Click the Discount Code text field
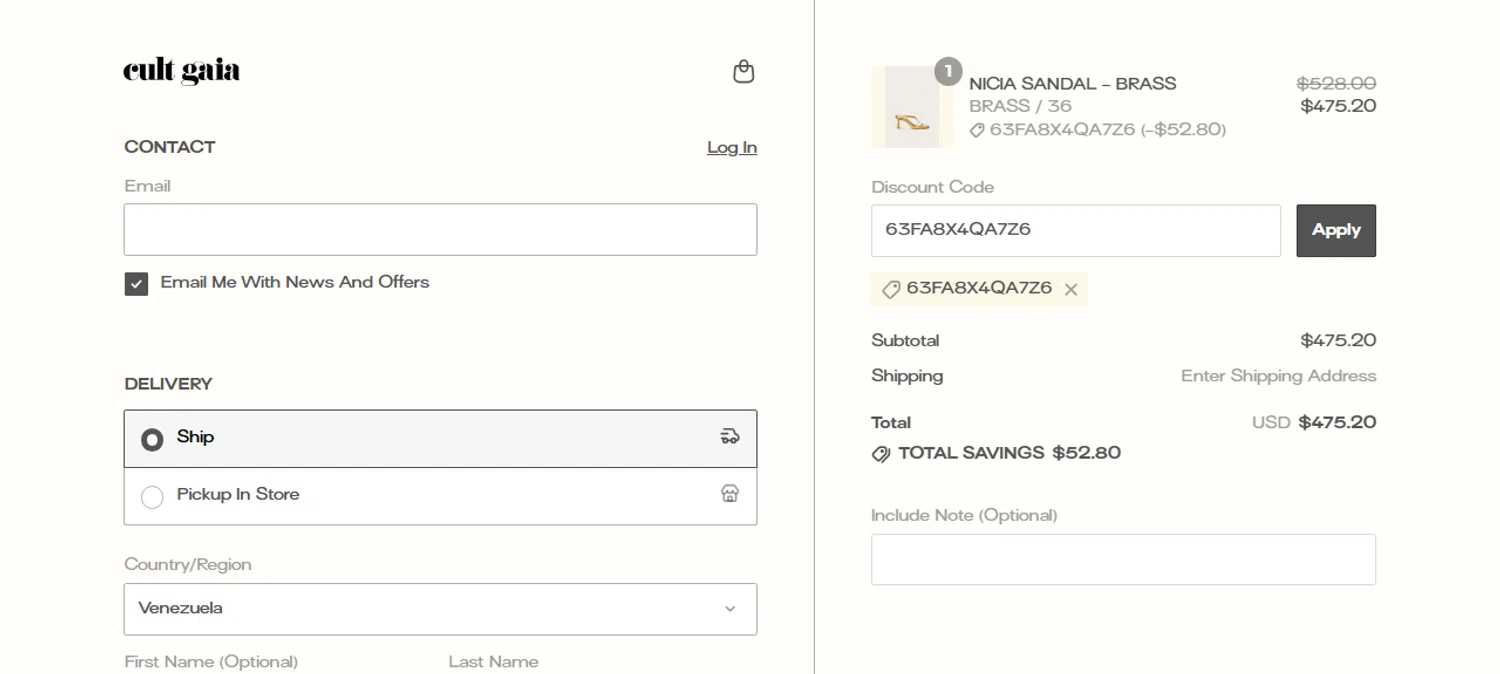 [x=1076, y=230]
